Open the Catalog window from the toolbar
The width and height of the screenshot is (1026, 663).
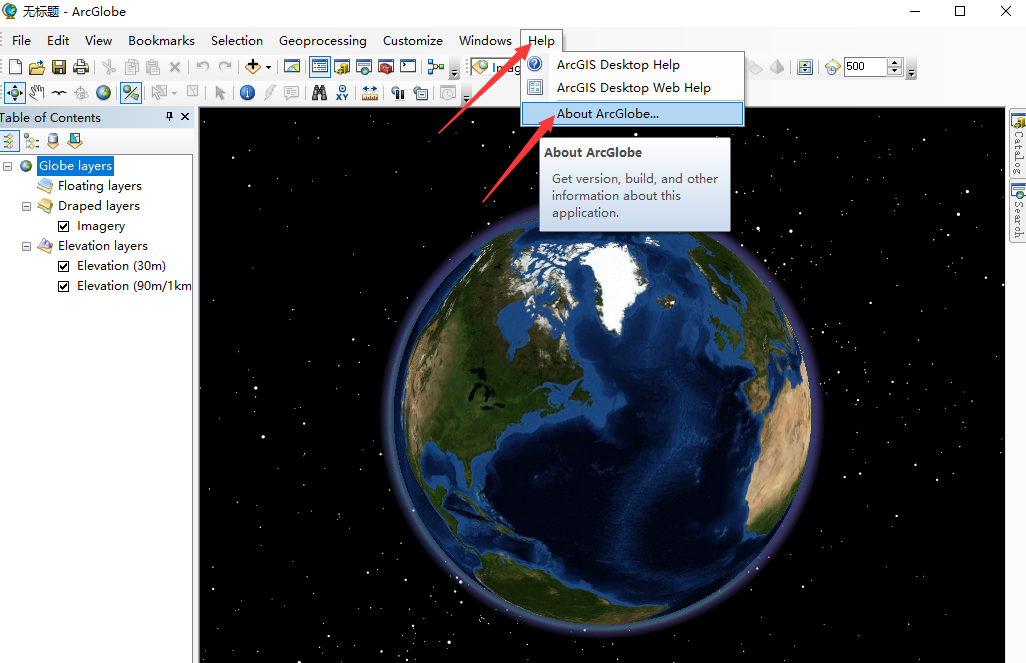point(342,67)
